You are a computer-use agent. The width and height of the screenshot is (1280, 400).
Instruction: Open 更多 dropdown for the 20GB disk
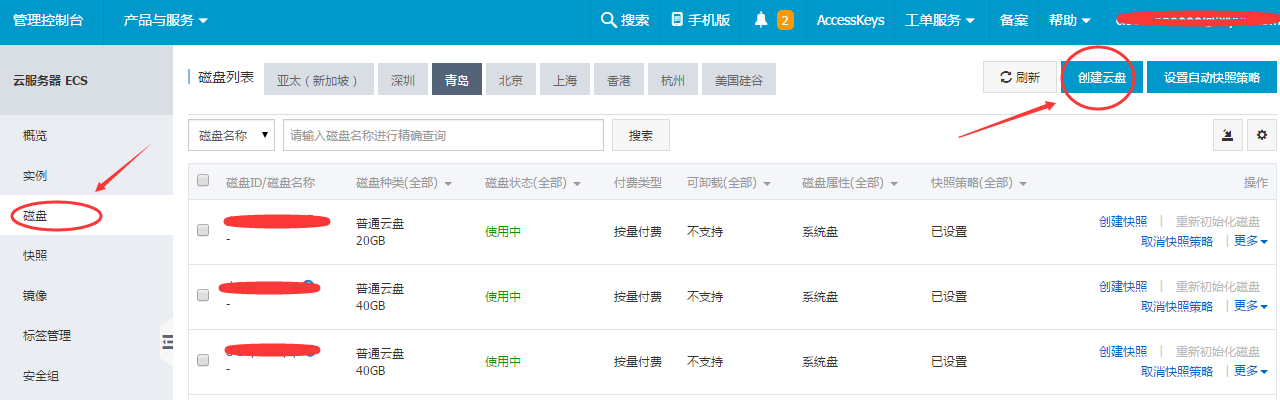pyautogui.click(x=1250, y=241)
